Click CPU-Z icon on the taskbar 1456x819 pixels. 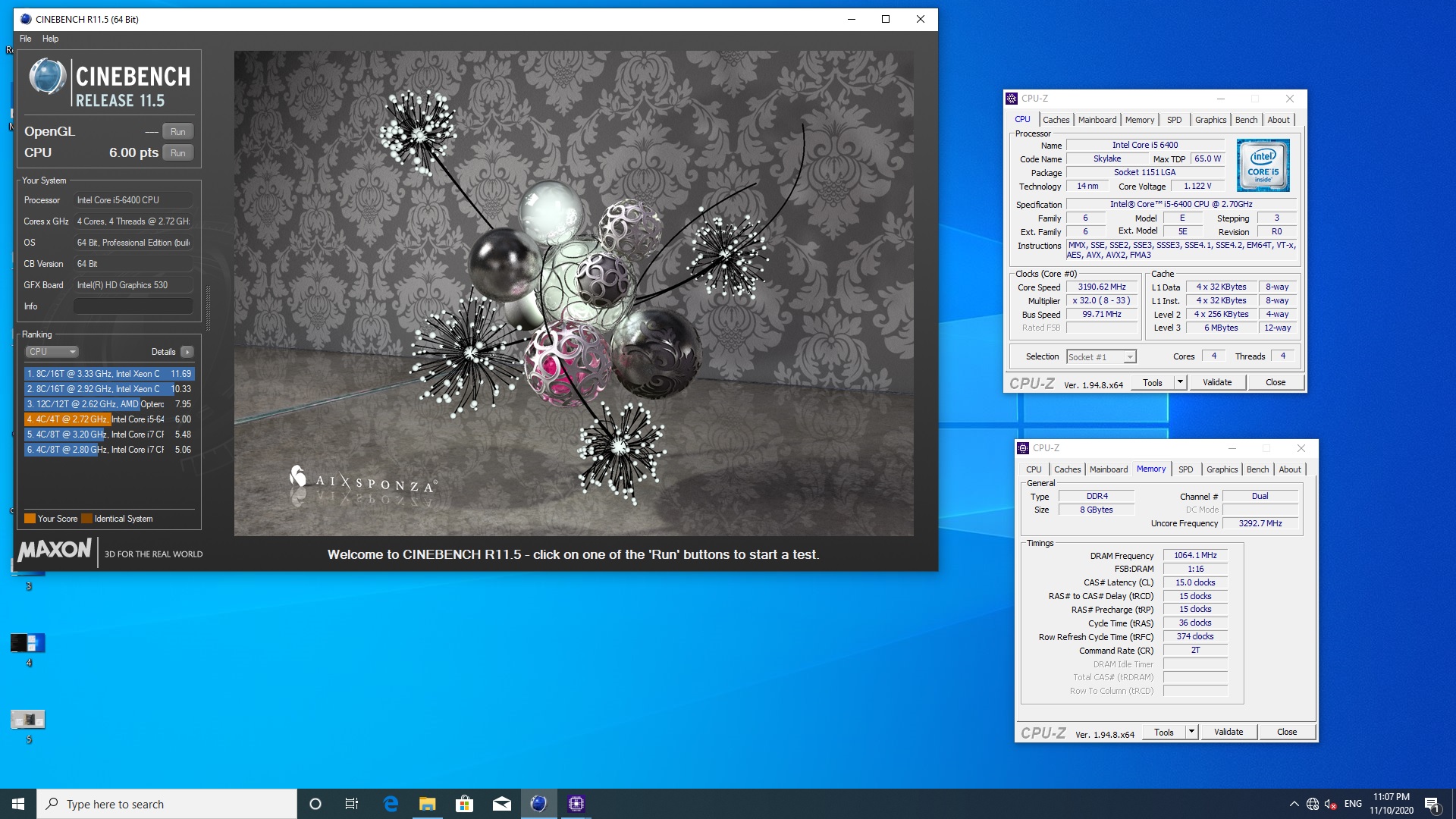[x=576, y=804]
